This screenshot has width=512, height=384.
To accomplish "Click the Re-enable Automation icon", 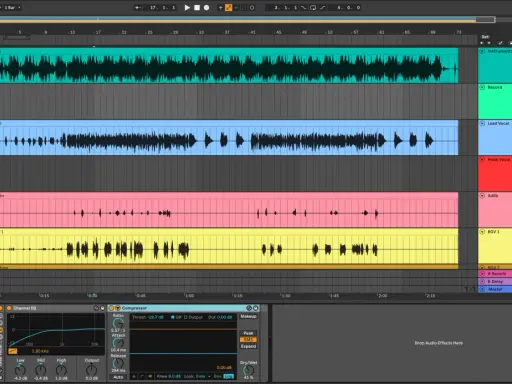I will [236, 7].
